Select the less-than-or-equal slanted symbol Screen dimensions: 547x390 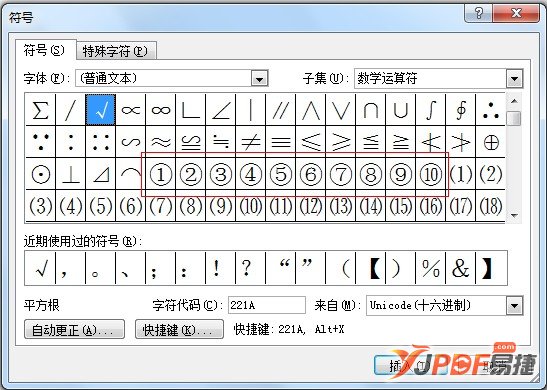pyautogui.click(x=310, y=142)
